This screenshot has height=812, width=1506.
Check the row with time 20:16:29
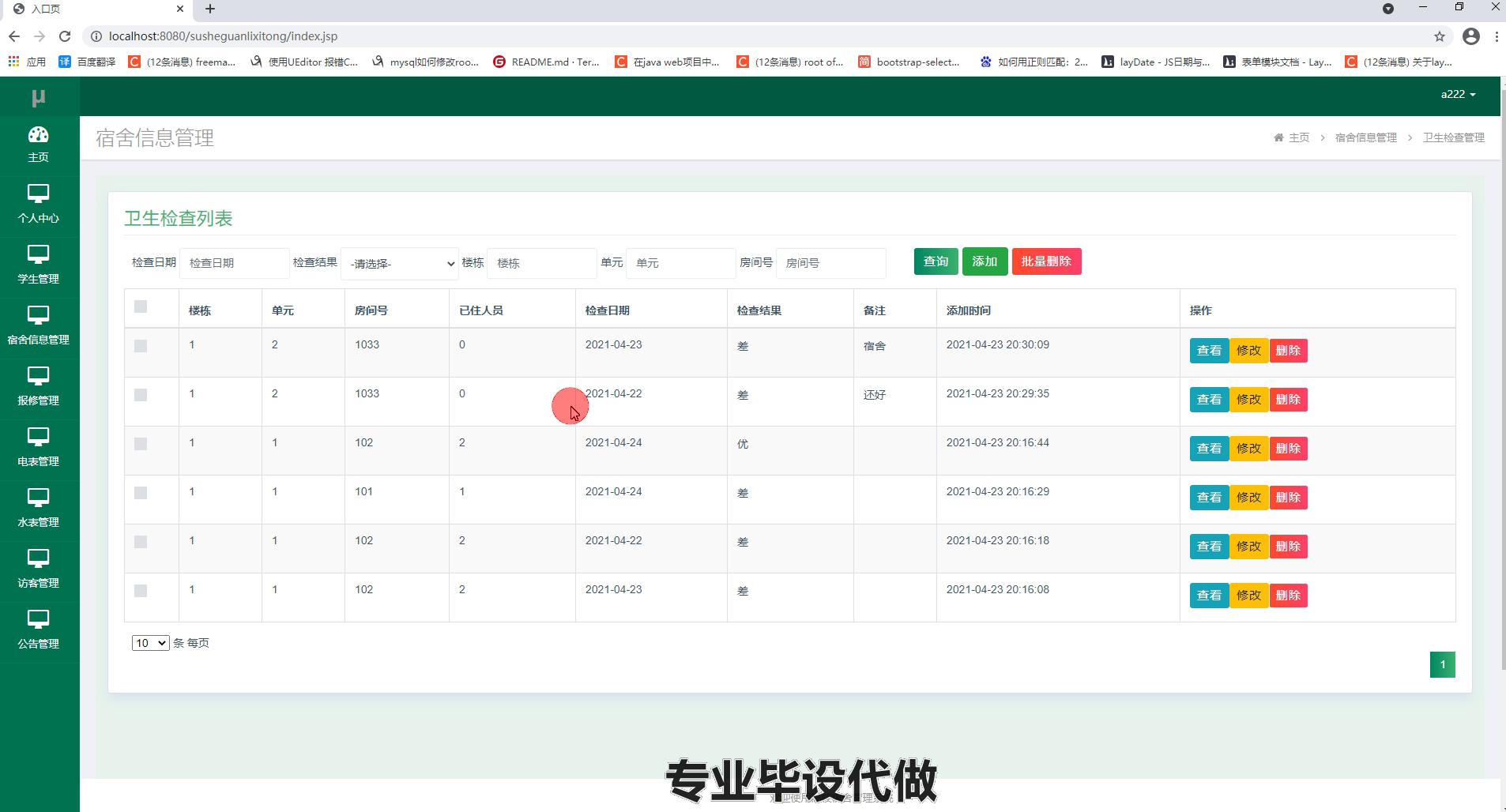[141, 493]
